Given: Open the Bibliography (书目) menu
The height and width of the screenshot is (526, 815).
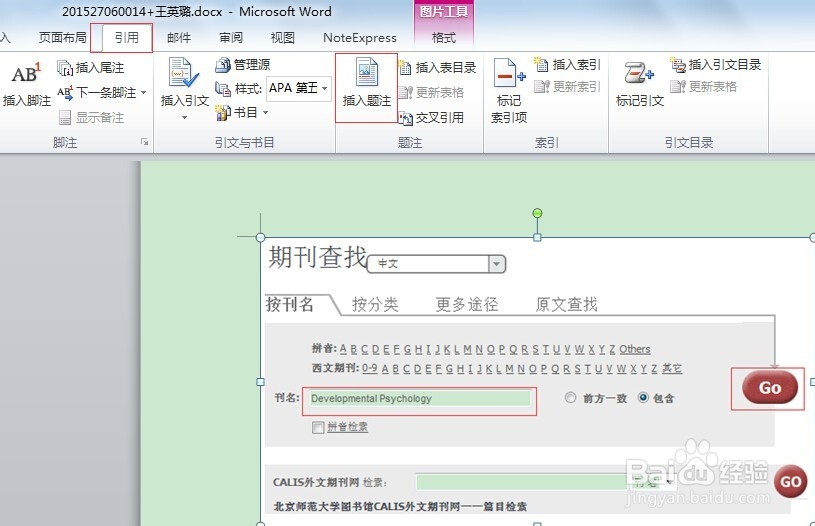Looking at the screenshot, I should [x=242, y=112].
